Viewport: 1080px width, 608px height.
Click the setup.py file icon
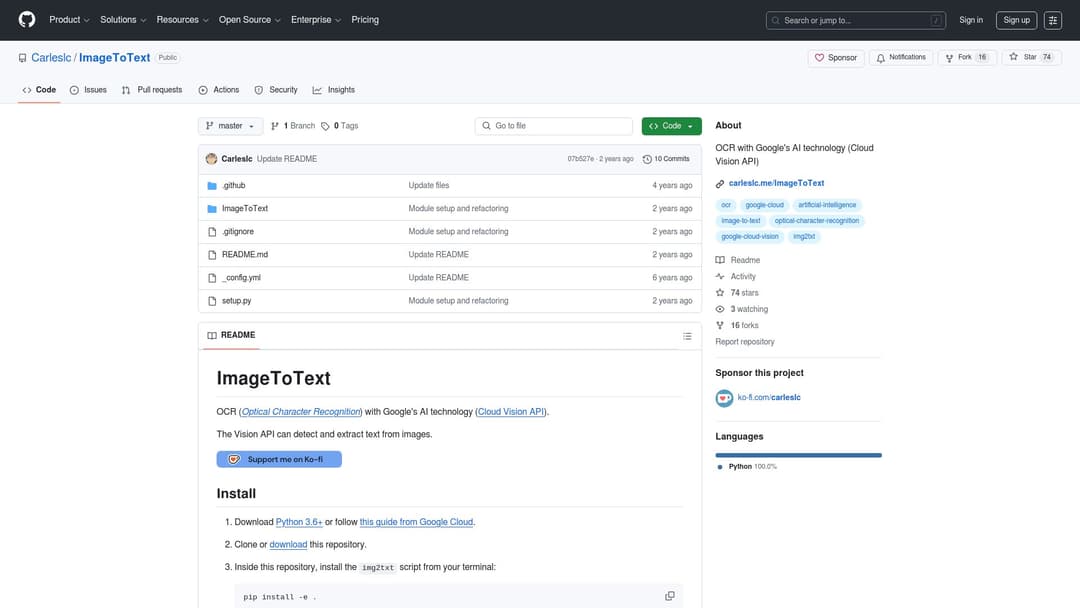tap(212, 301)
